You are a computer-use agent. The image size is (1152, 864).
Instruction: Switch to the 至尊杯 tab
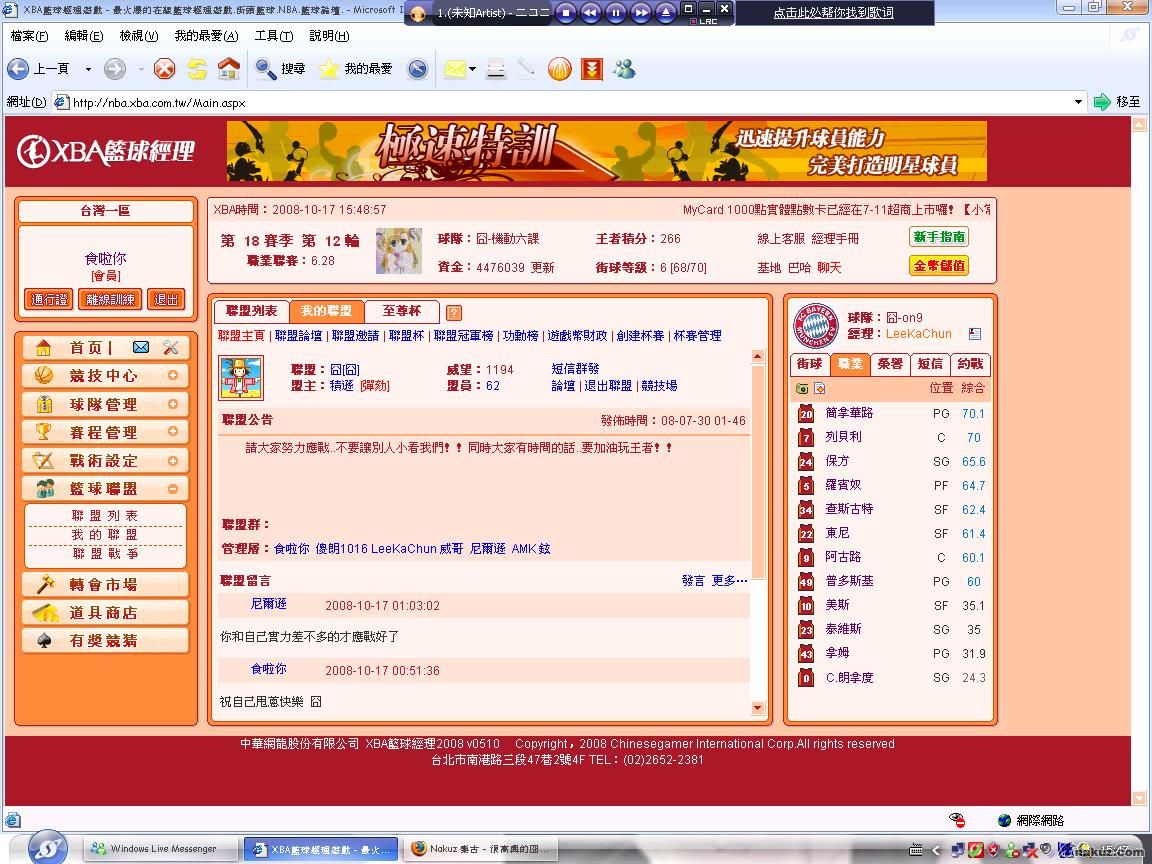[402, 311]
